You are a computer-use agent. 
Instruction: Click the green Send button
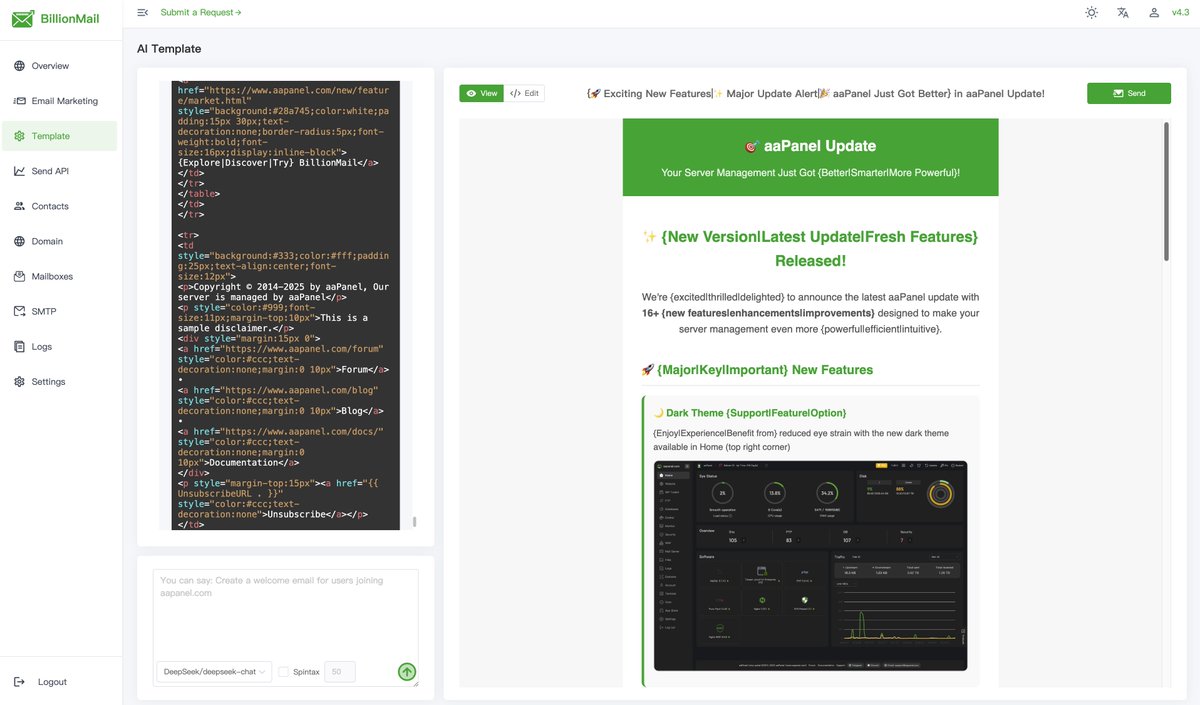pyautogui.click(x=1129, y=93)
